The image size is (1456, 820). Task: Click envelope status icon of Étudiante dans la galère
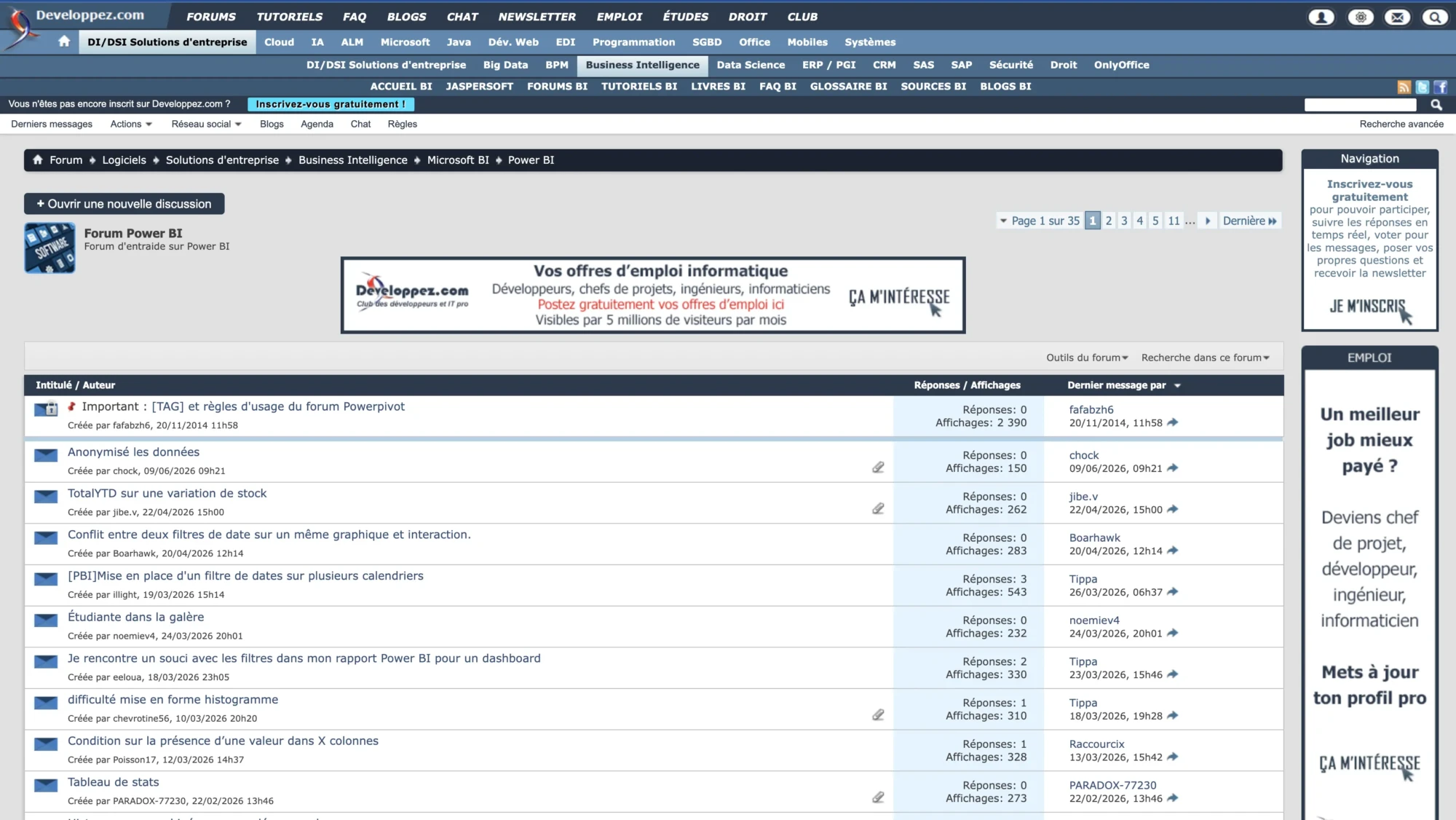pos(46,620)
